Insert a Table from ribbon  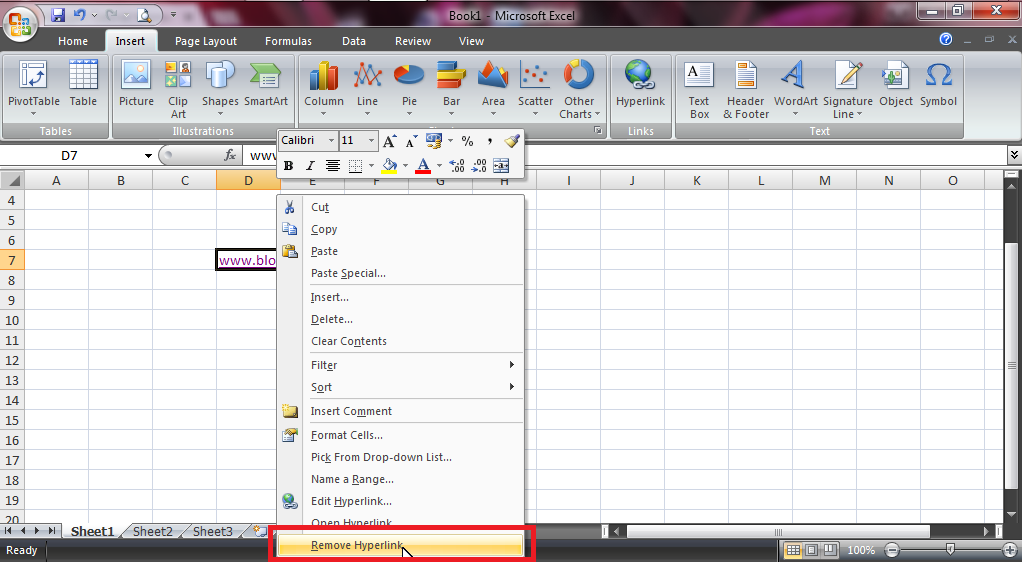[83, 83]
